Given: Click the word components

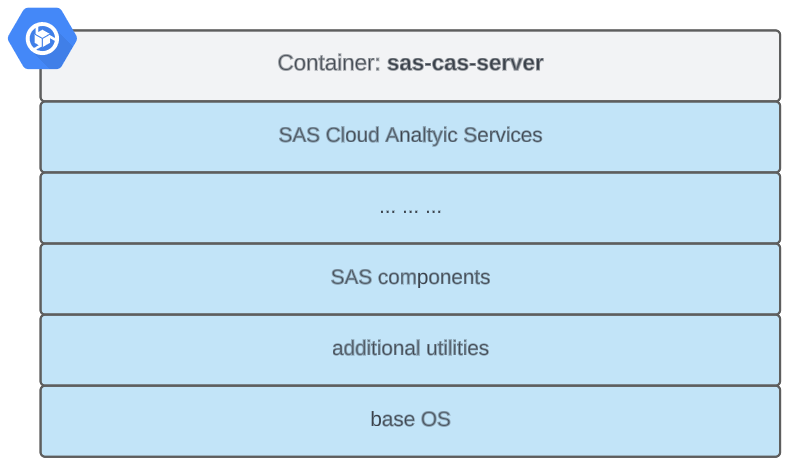Looking at the screenshot, I should (434, 277).
